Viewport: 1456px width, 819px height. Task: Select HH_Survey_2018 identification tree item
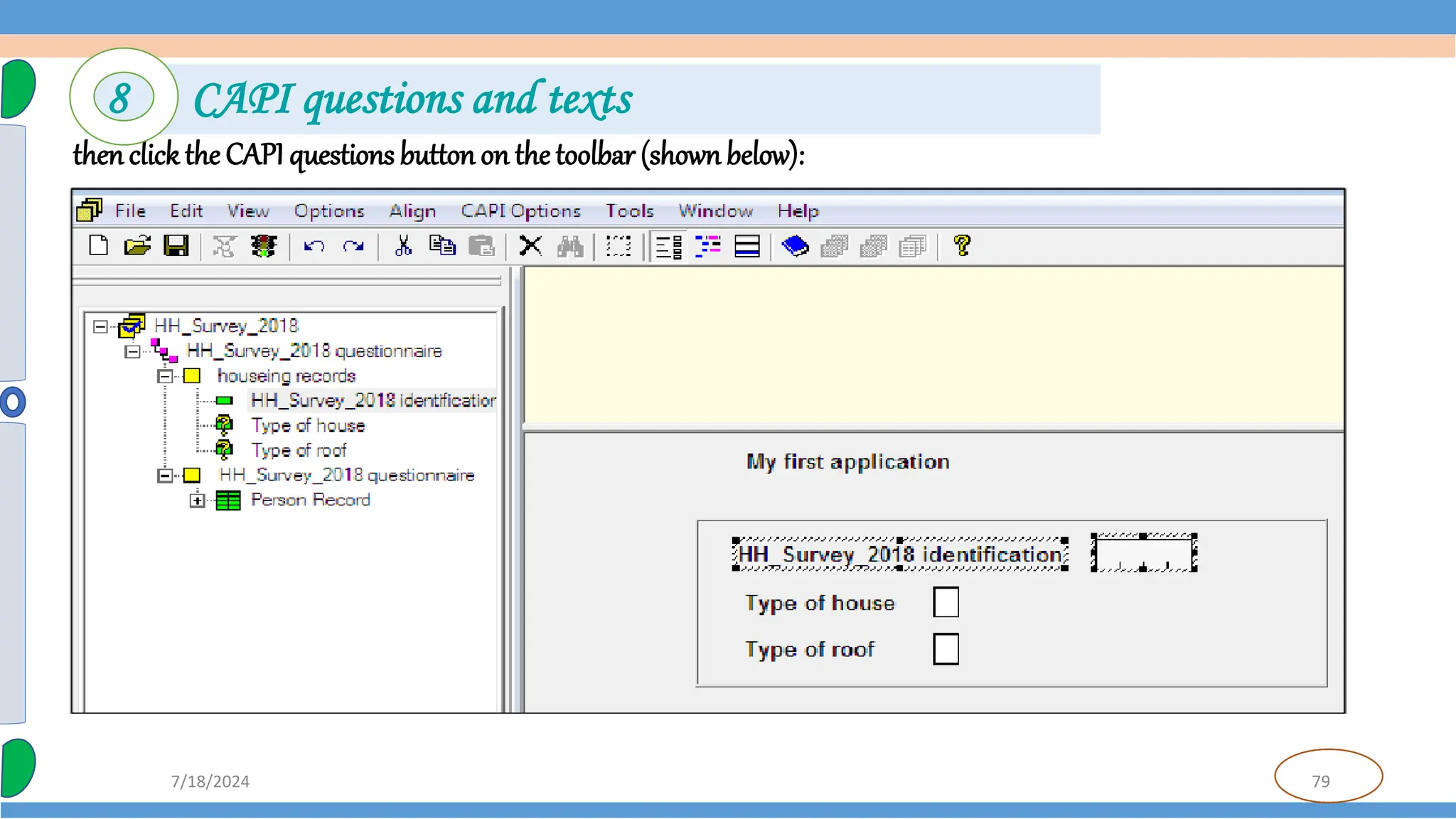(x=373, y=400)
